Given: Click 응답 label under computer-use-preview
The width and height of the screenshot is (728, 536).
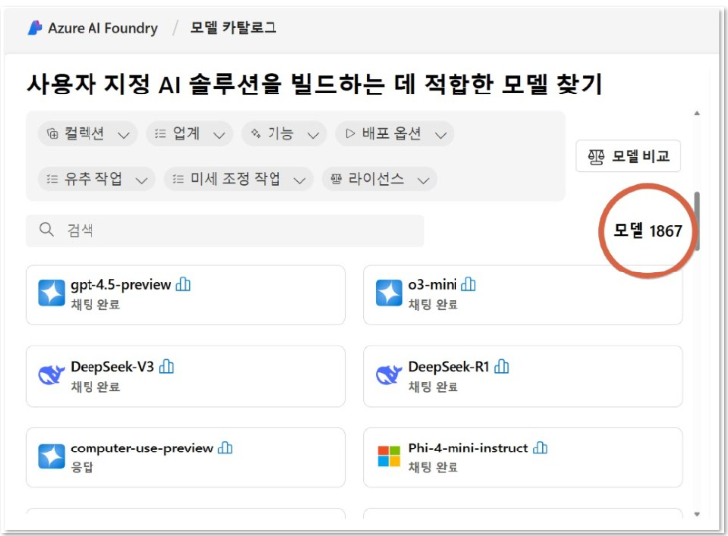Looking at the screenshot, I should 82,467.
